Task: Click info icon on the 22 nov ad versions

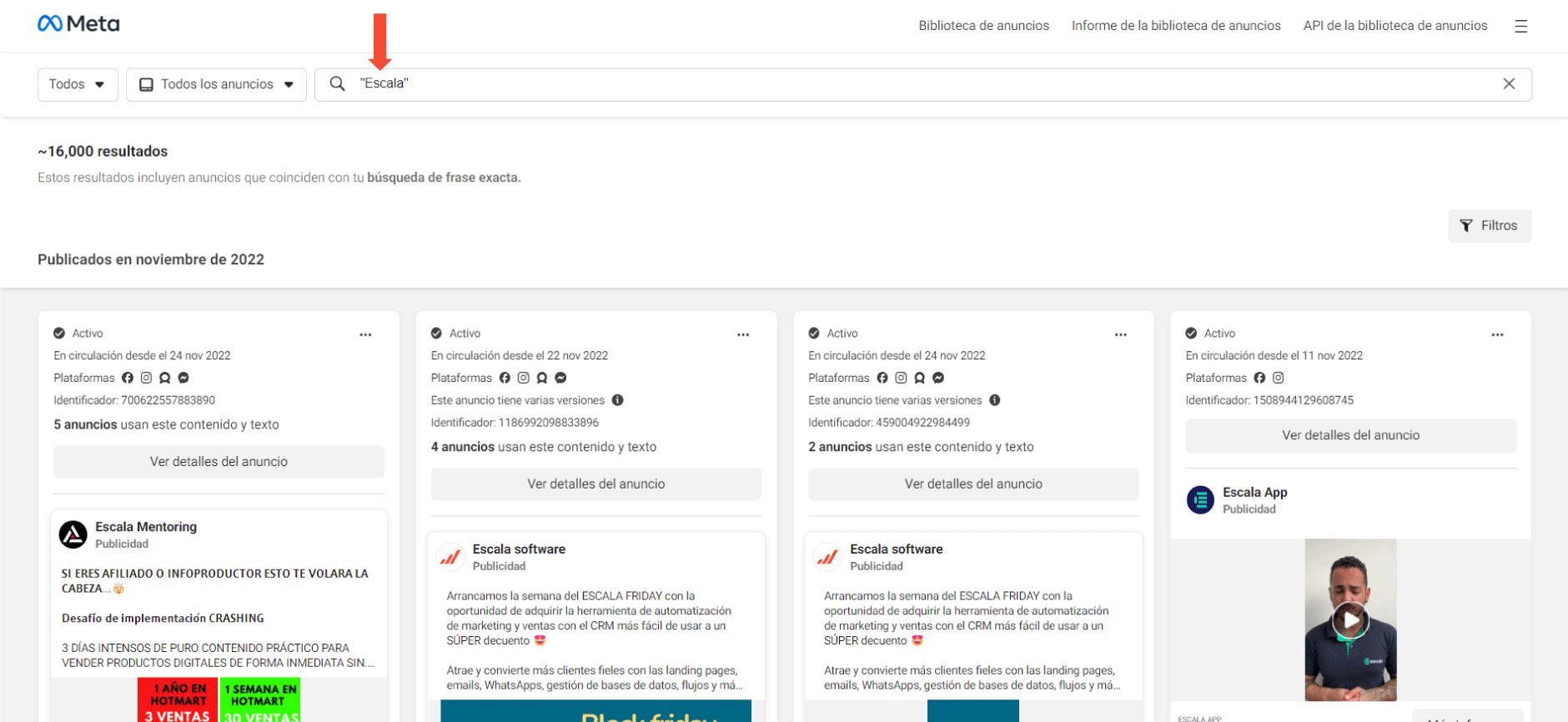Action: [617, 400]
